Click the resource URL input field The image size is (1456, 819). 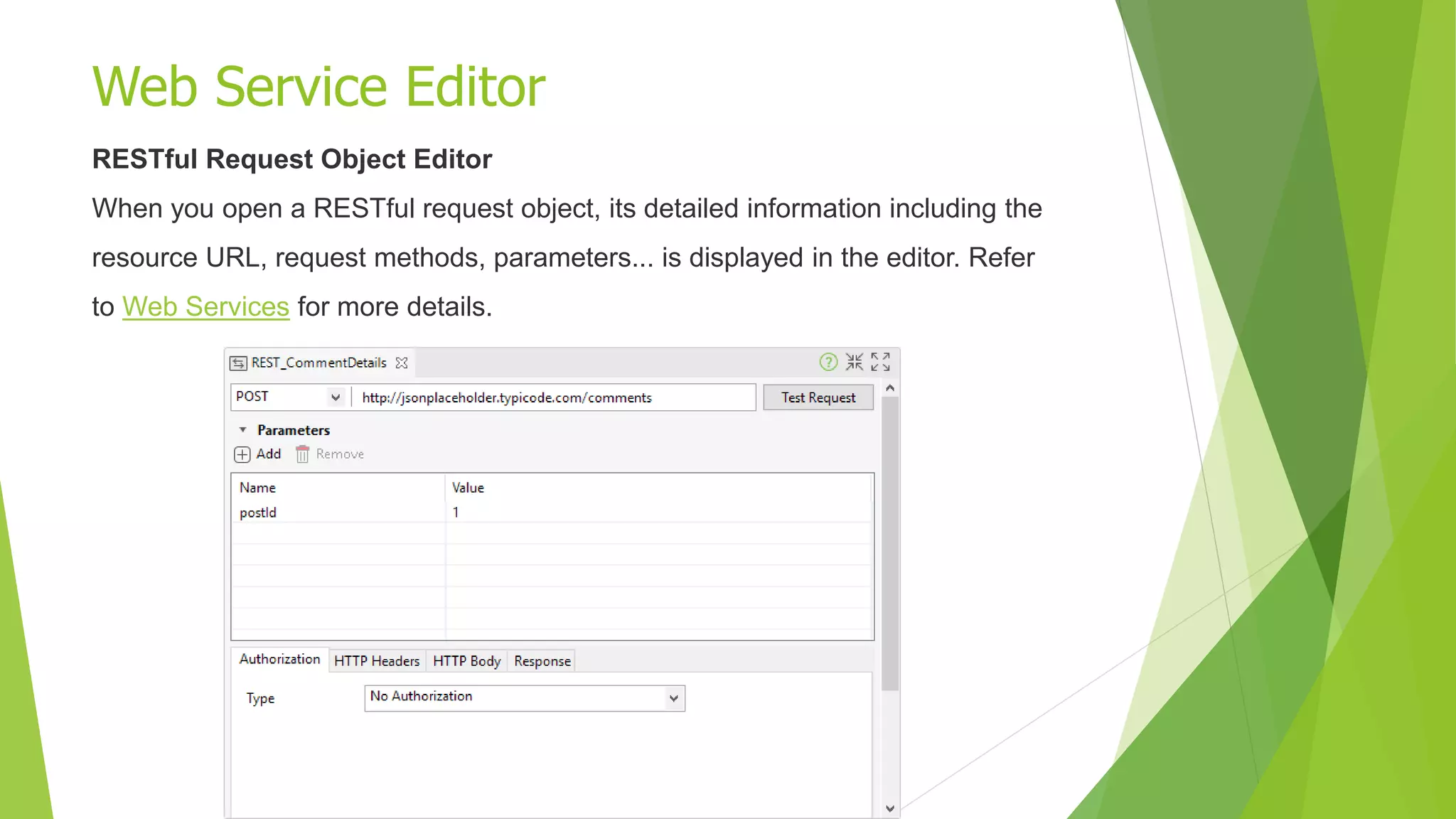[554, 397]
